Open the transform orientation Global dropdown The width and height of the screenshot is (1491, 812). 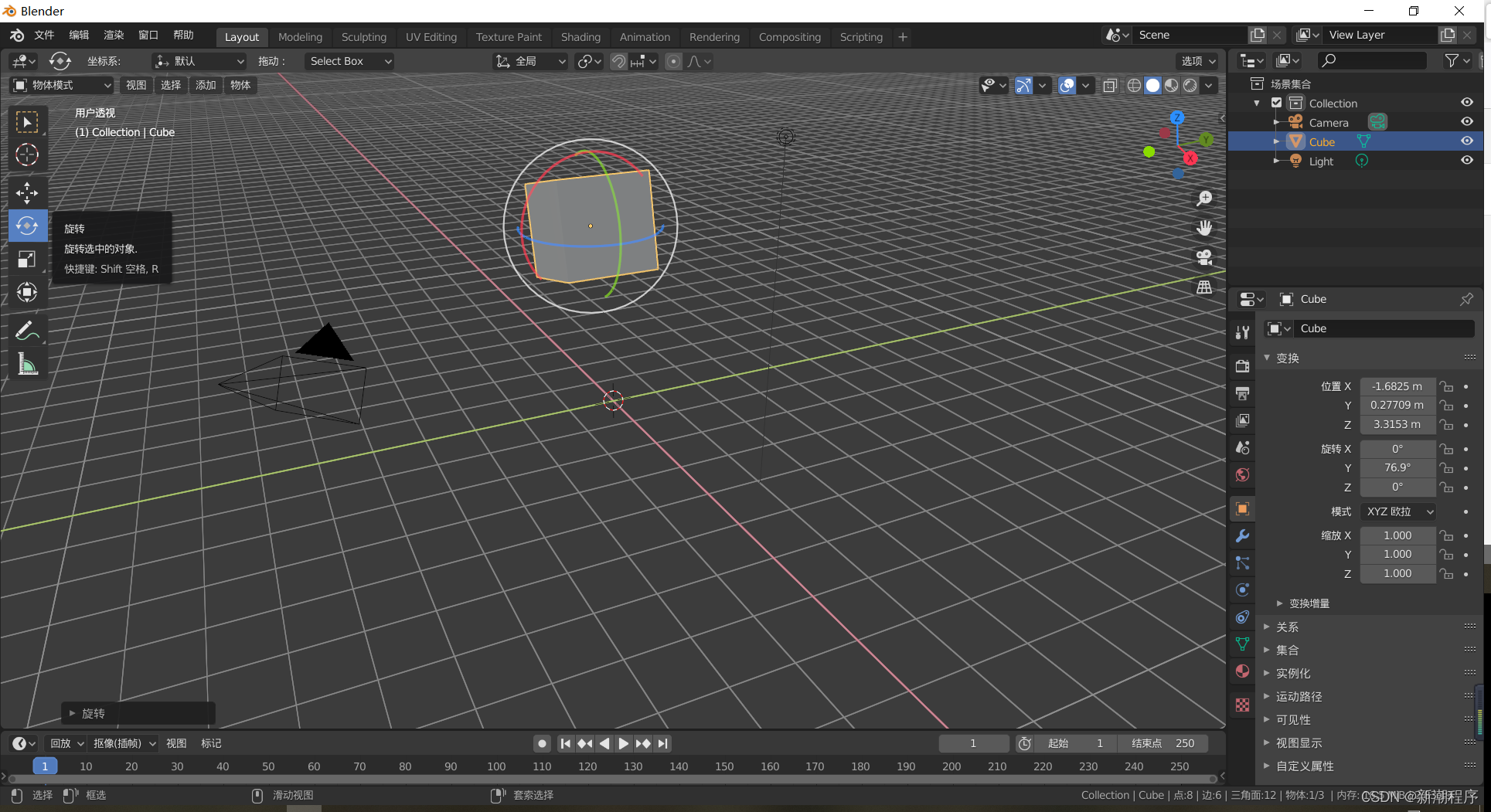click(530, 61)
